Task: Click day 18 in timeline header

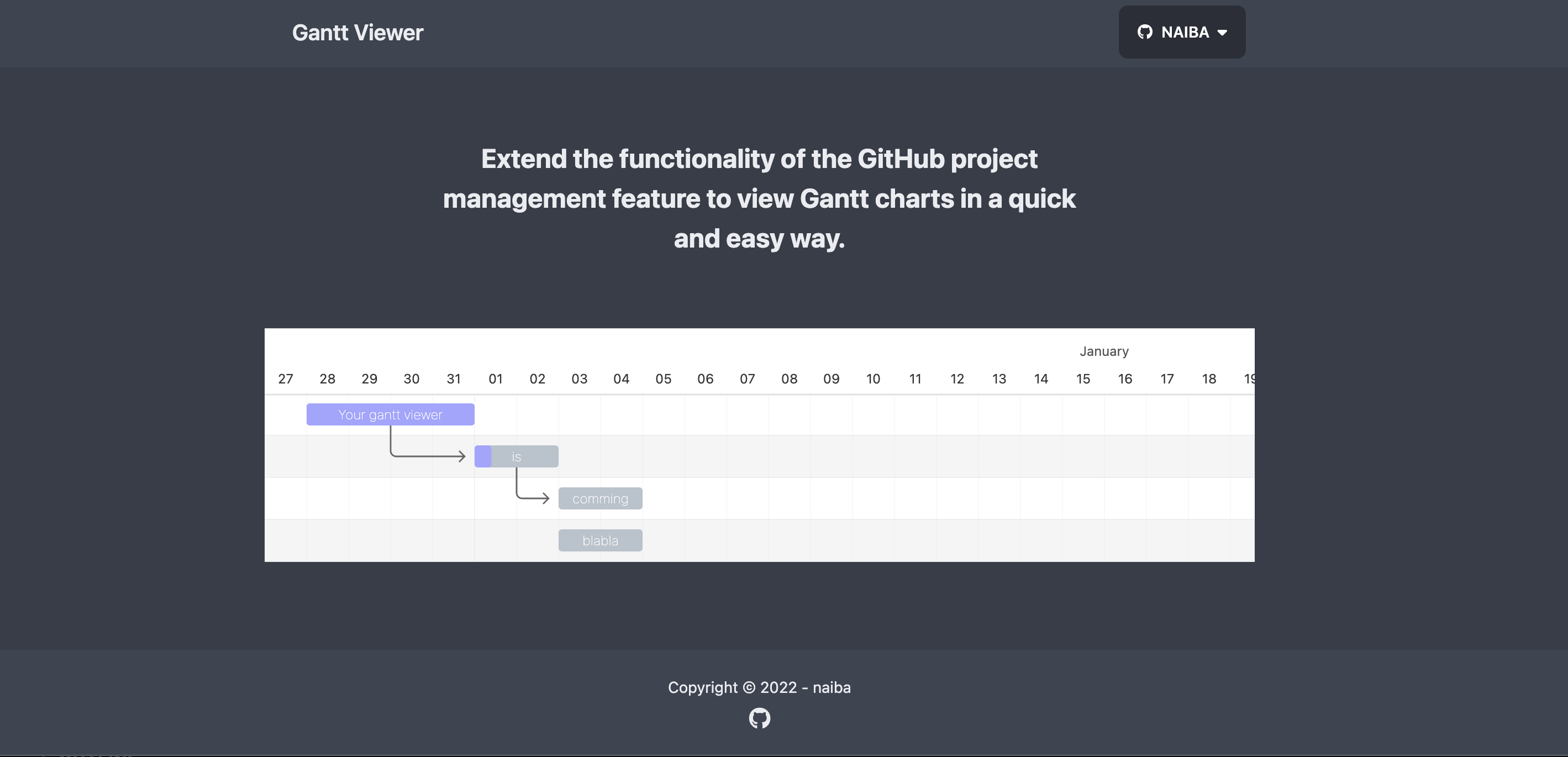Action: pos(1209,378)
